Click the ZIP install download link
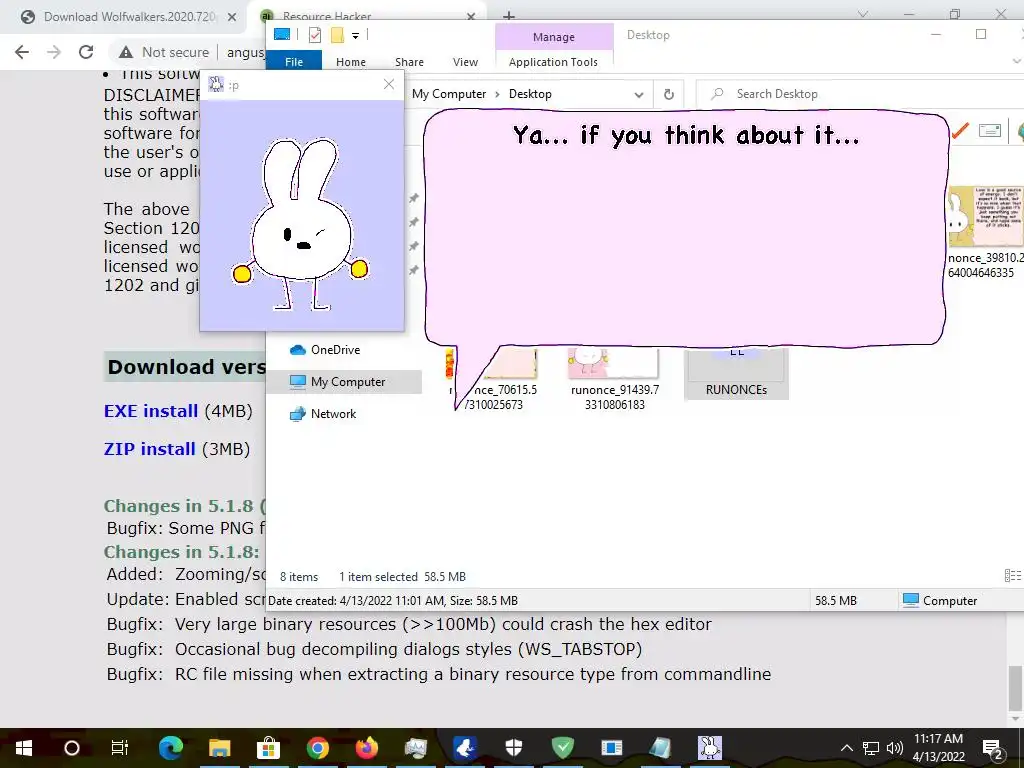Viewport: 1024px width, 768px height. tap(150, 449)
